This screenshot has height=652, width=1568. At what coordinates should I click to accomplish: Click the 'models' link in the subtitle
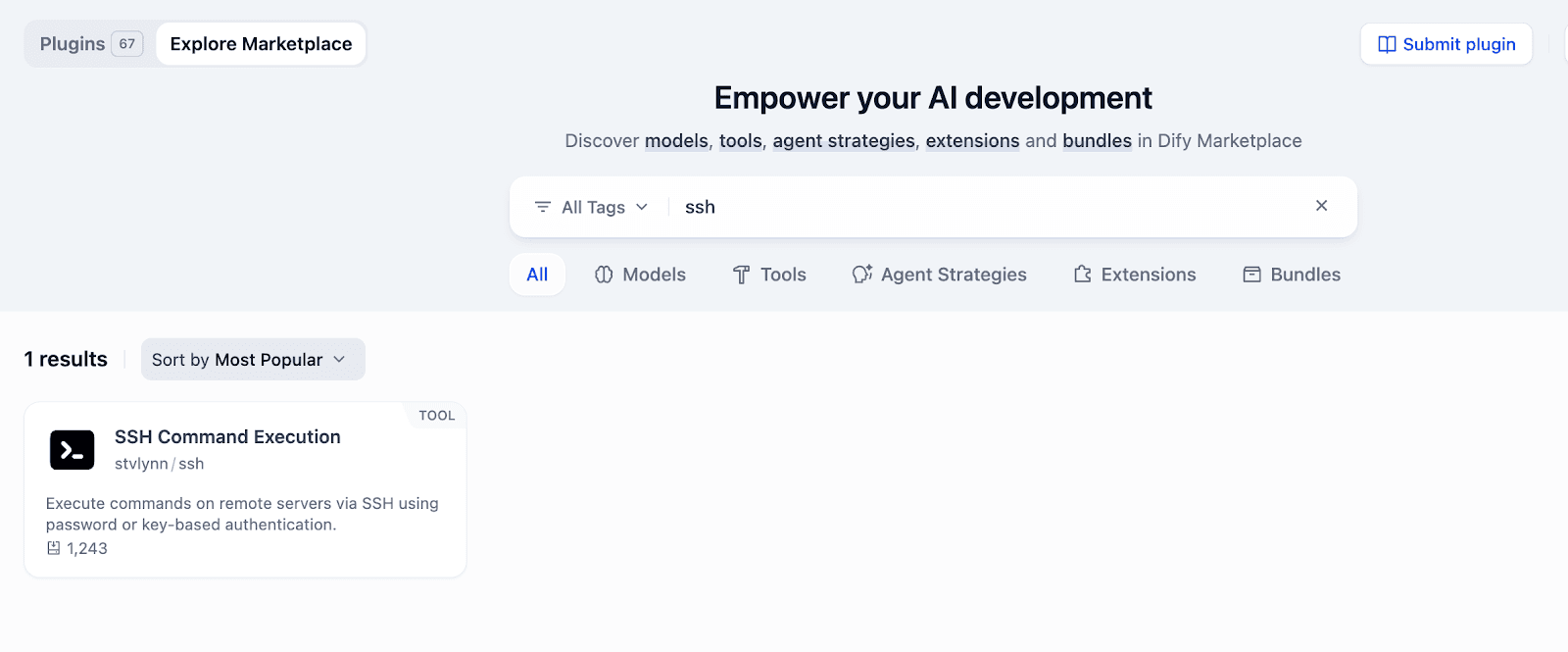click(x=676, y=141)
